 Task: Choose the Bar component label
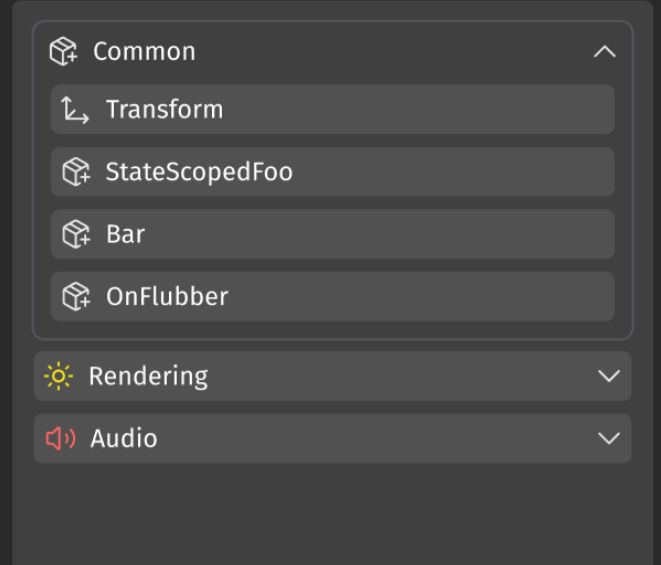coord(125,234)
